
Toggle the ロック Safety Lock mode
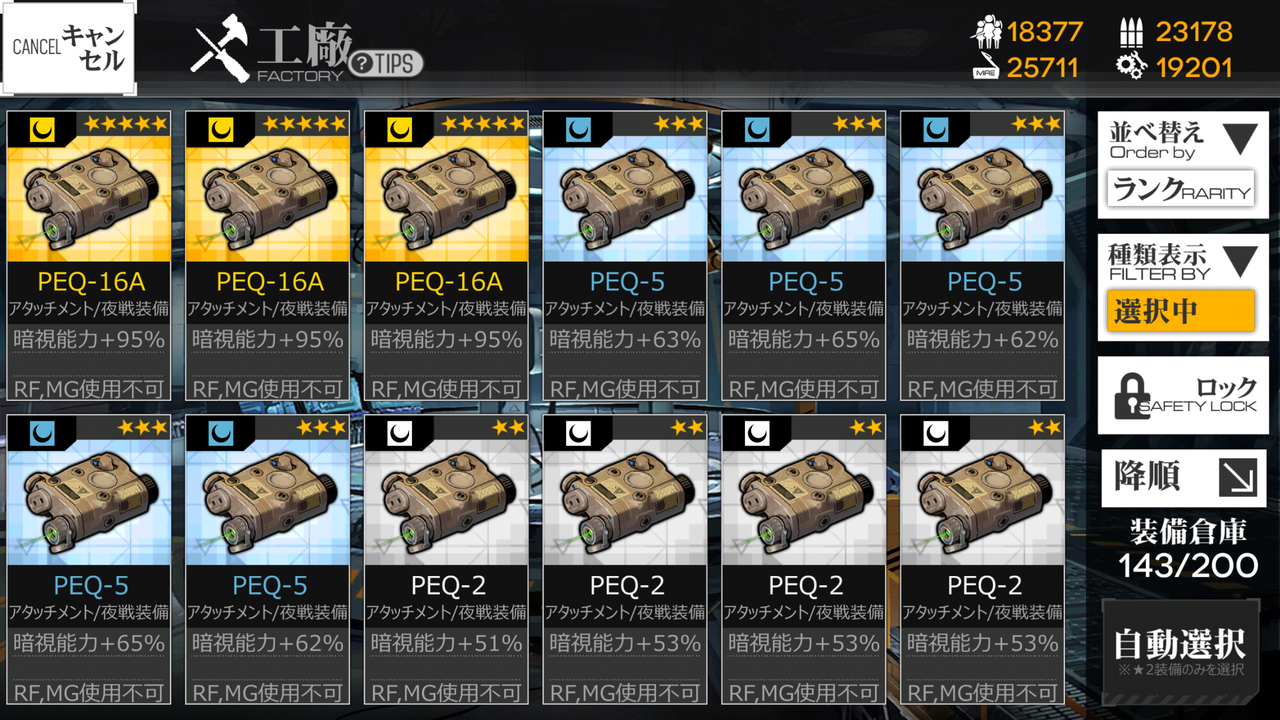click(1183, 395)
